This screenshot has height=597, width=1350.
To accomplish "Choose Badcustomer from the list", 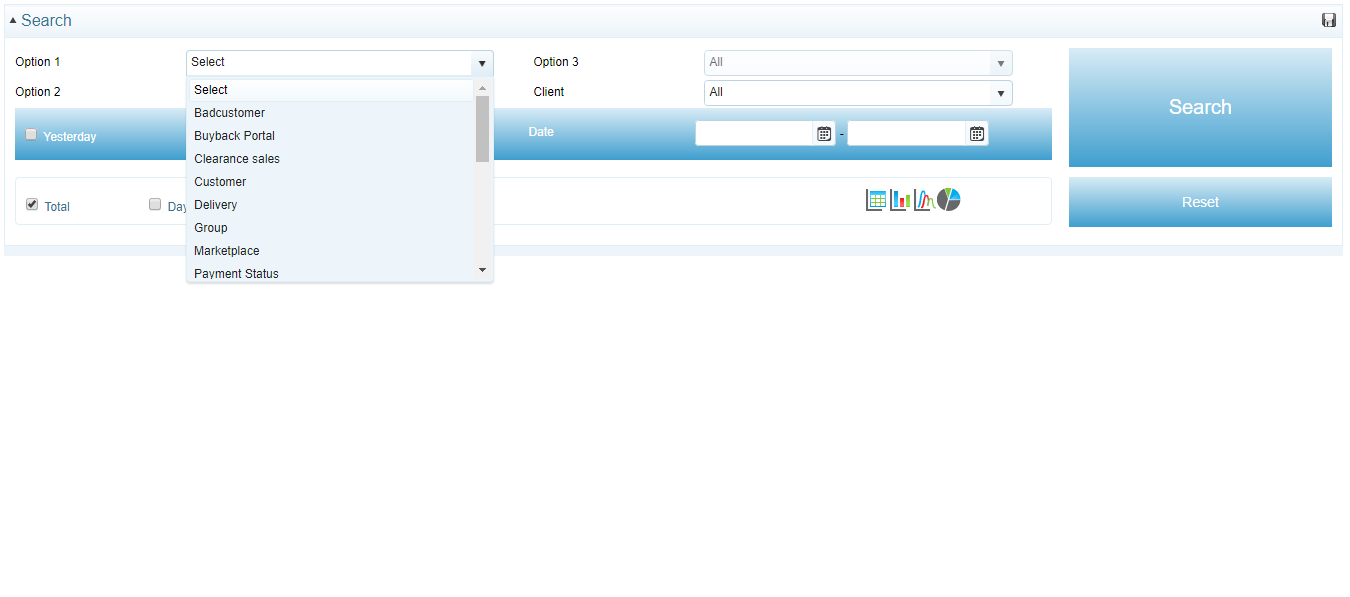I will [x=331, y=113].
